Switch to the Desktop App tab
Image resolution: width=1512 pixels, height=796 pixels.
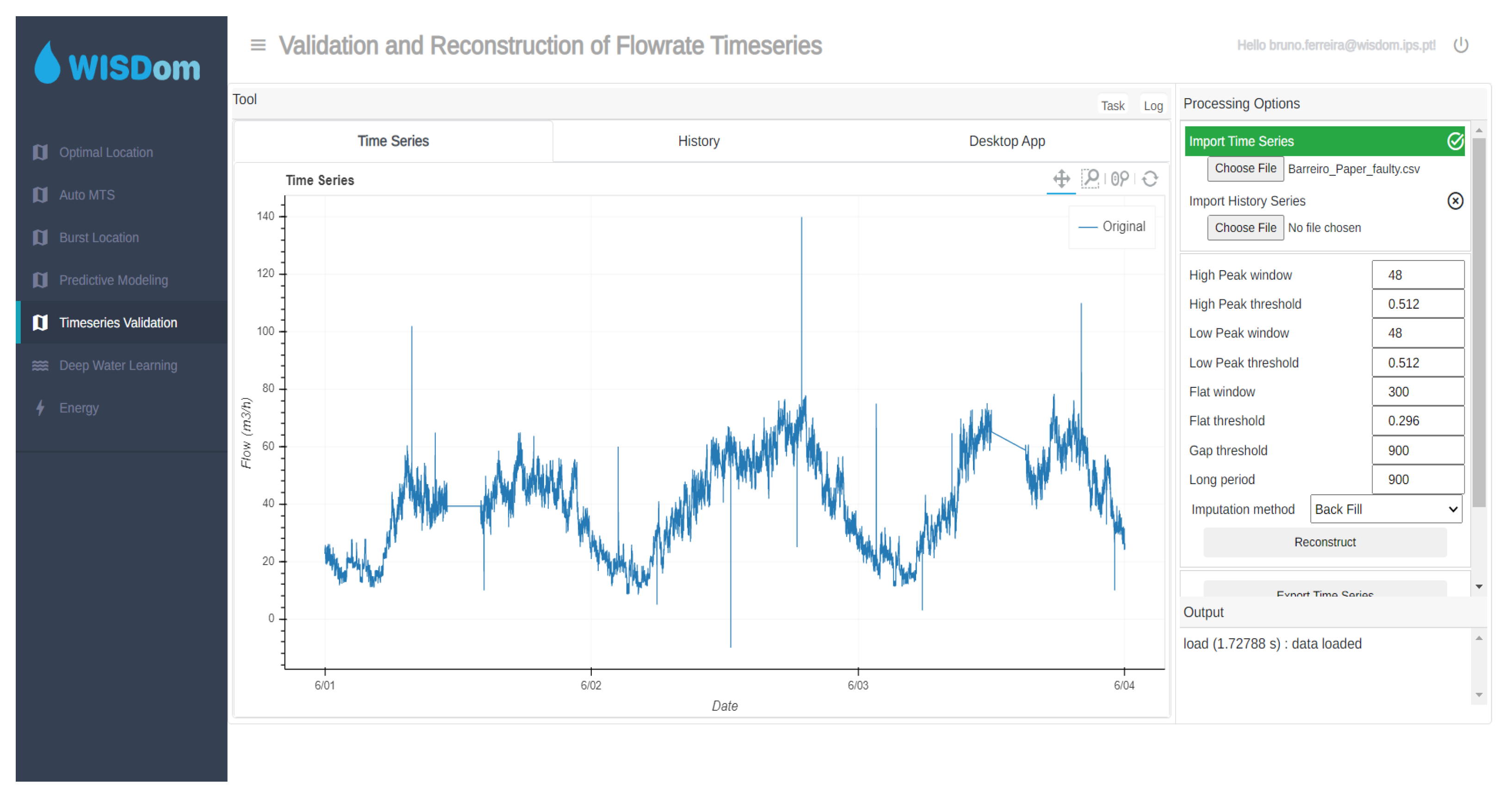(1006, 142)
